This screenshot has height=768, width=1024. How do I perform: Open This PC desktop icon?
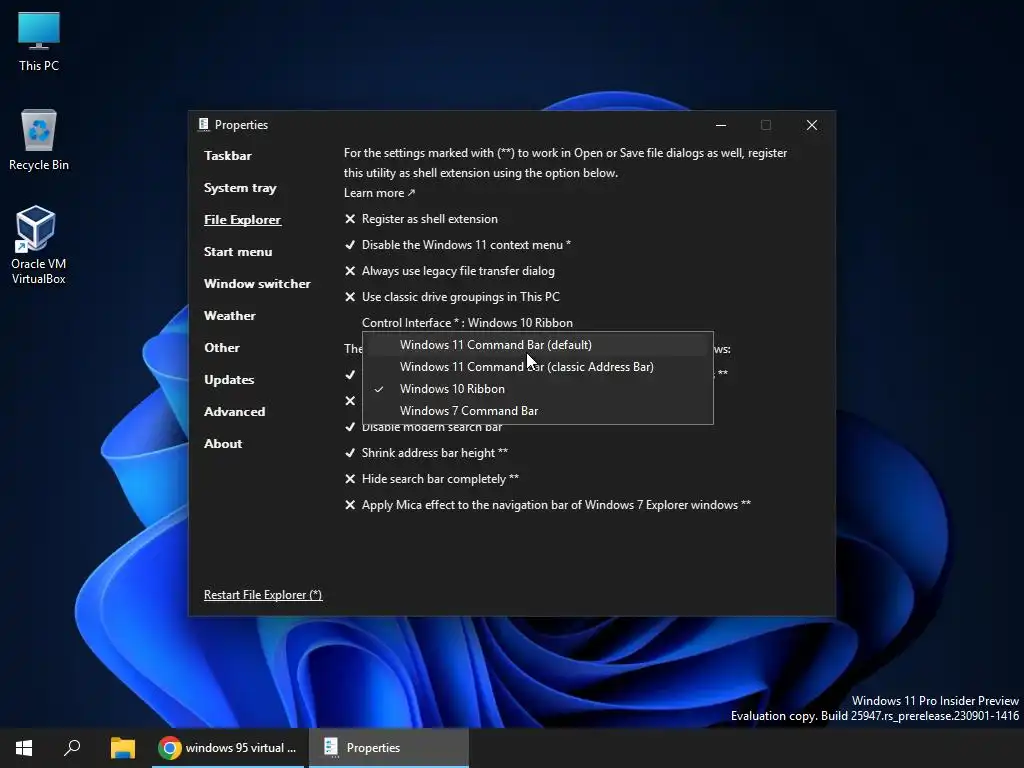pyautogui.click(x=39, y=42)
